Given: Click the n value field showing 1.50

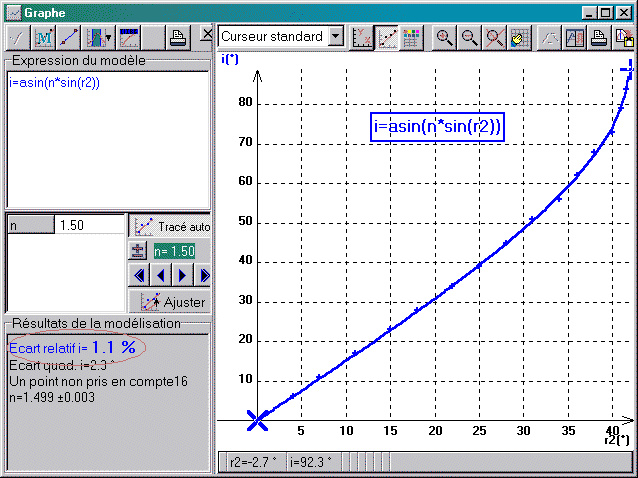Looking at the screenshot, I should [x=88, y=225].
